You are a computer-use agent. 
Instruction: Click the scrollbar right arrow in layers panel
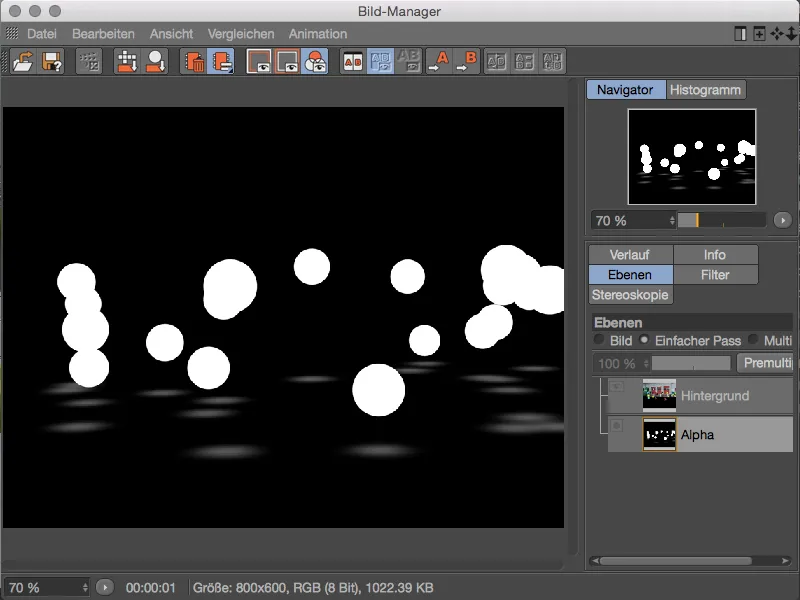pos(785,561)
